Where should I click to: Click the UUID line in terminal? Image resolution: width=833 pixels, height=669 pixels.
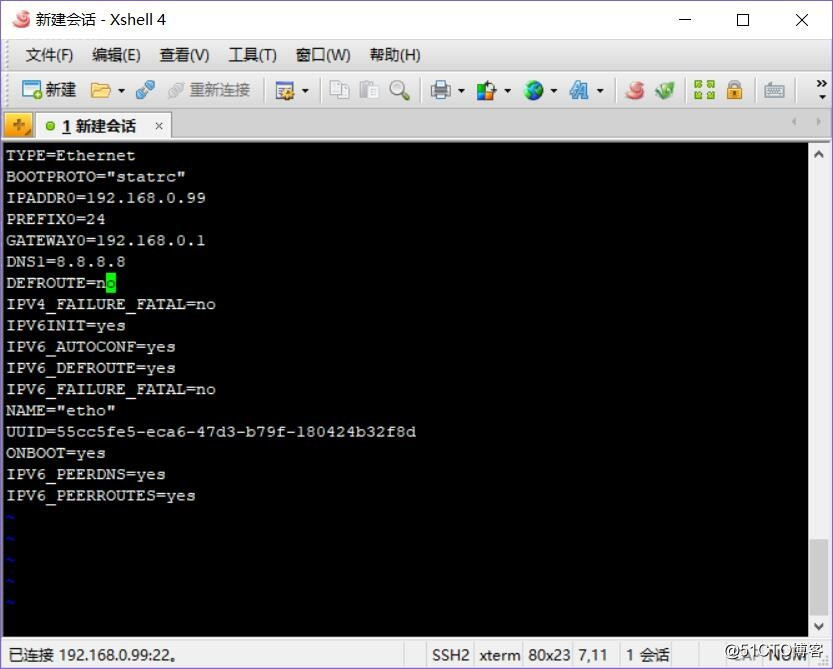click(x=211, y=432)
